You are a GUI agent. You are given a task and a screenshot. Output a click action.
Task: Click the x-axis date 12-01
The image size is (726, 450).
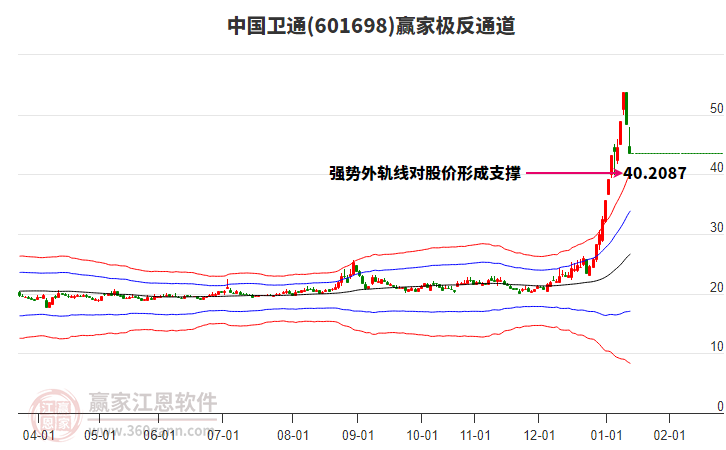coord(539,435)
